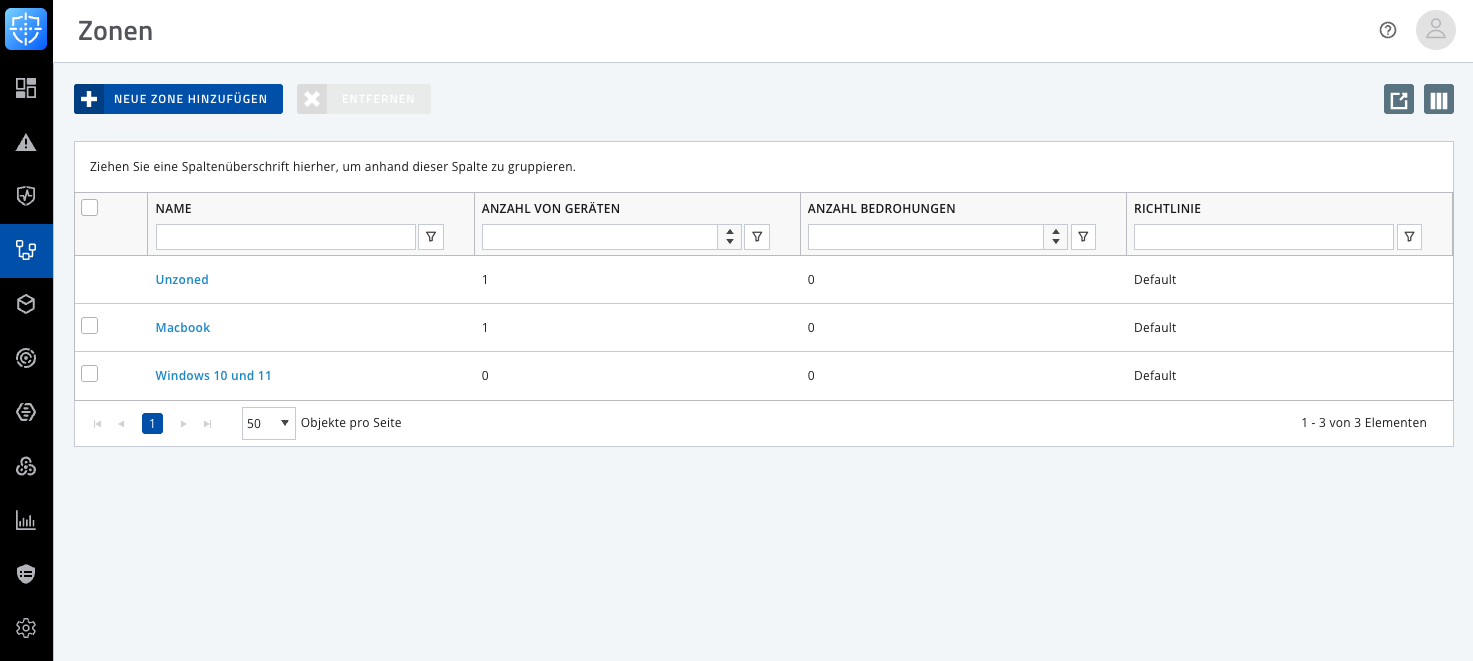
Task: Click Neue Zone hinzufügen button
Action: [178, 99]
